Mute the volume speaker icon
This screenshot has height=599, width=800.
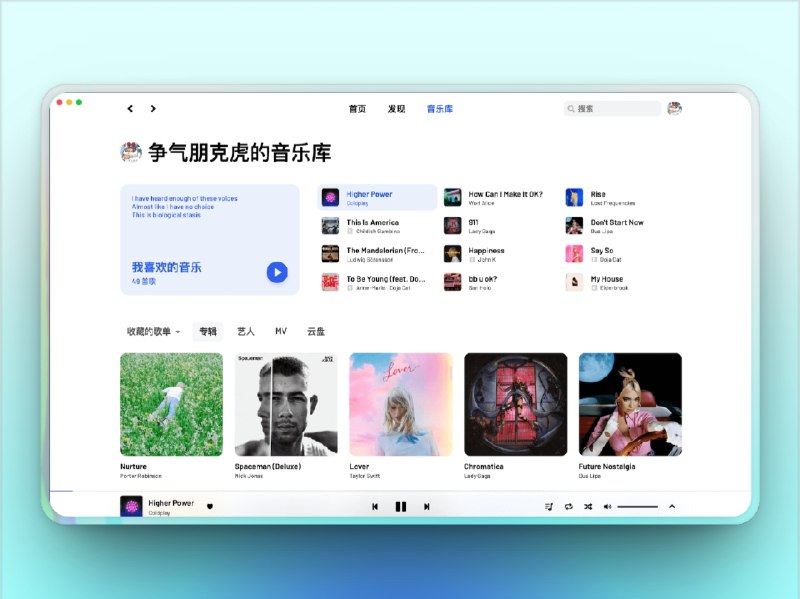coord(607,507)
